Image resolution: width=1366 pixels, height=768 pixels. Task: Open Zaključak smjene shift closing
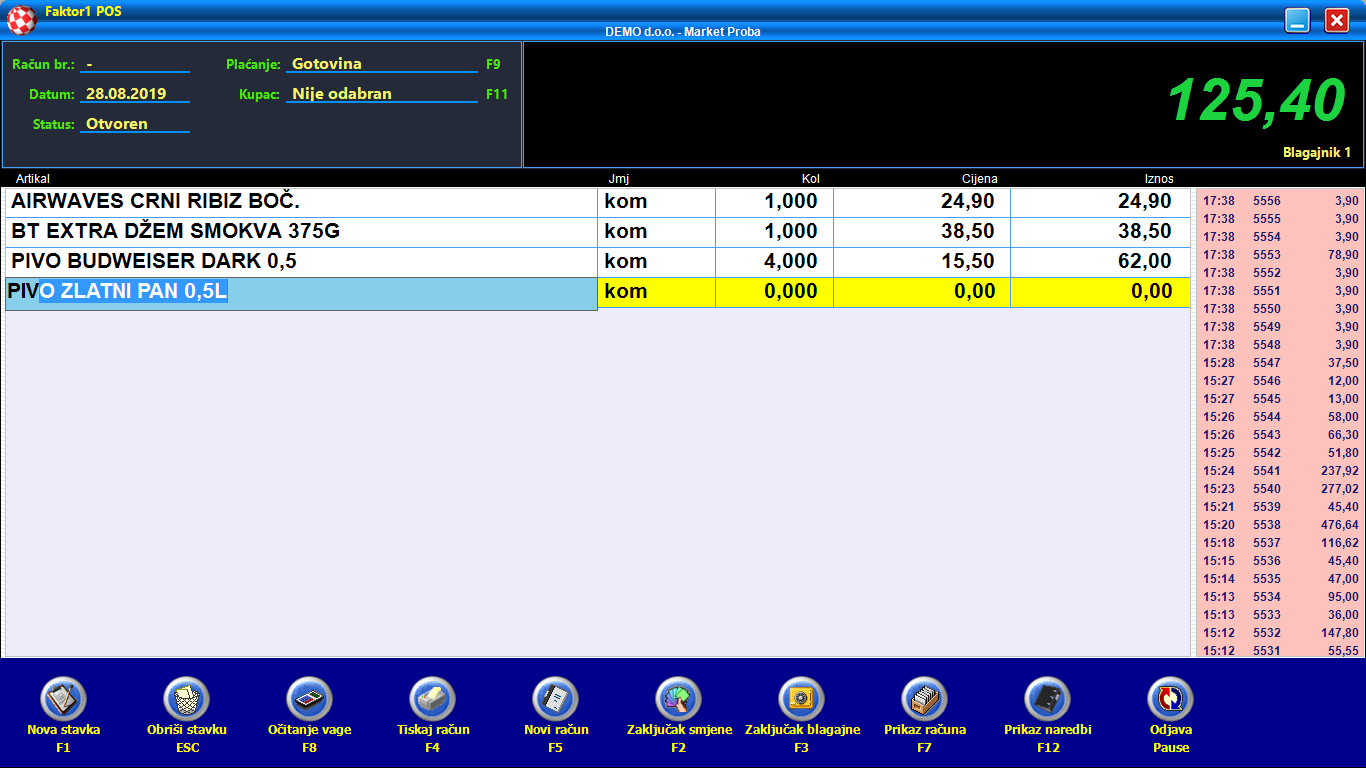point(679,699)
